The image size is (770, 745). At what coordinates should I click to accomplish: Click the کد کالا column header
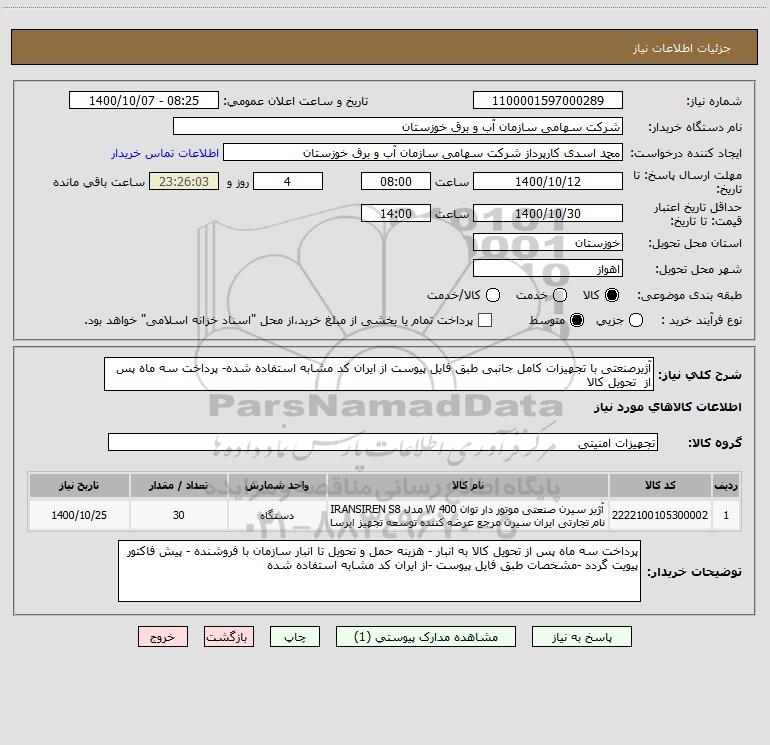[660, 485]
